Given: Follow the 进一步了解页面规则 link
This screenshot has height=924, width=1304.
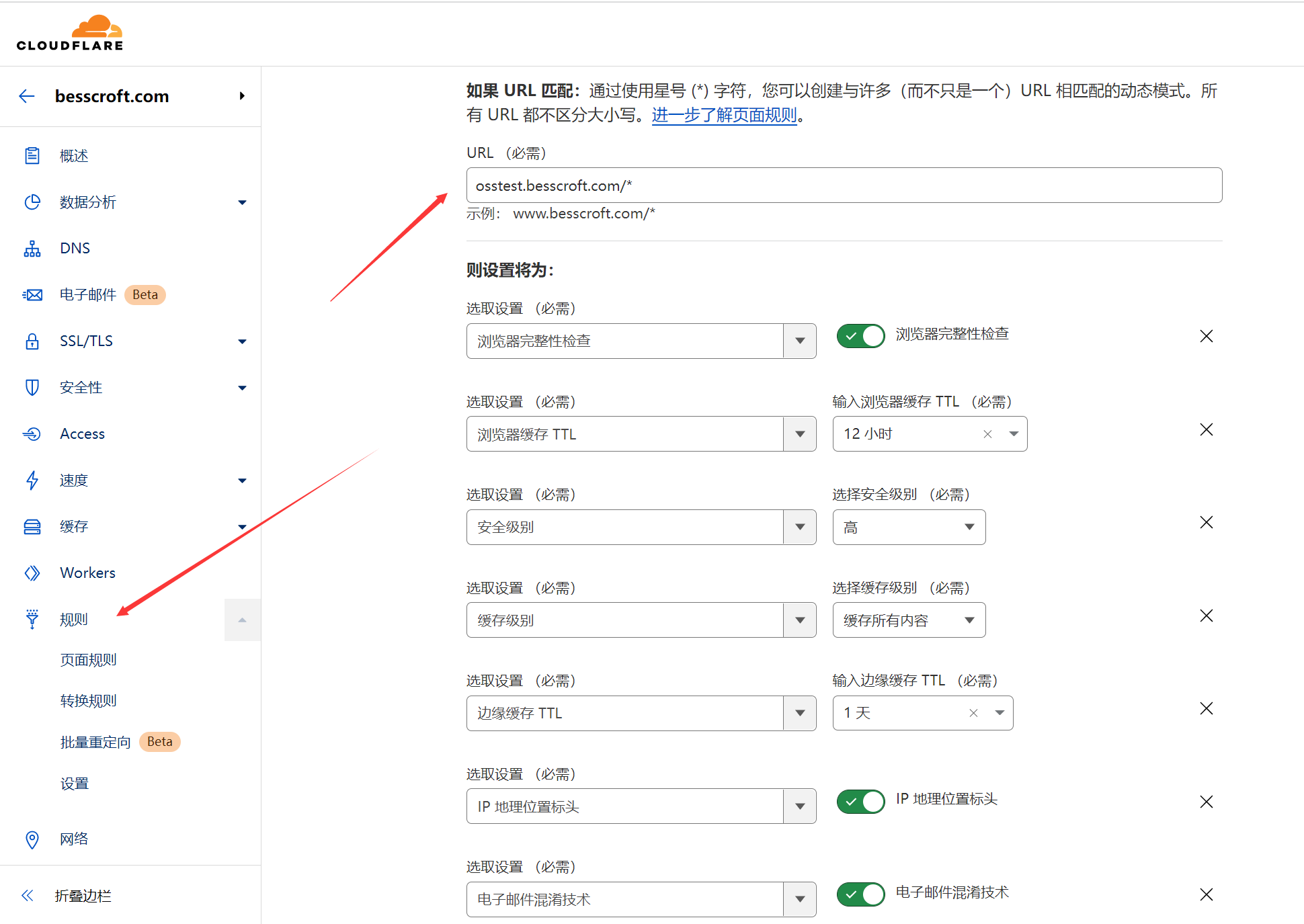Looking at the screenshot, I should coord(724,115).
